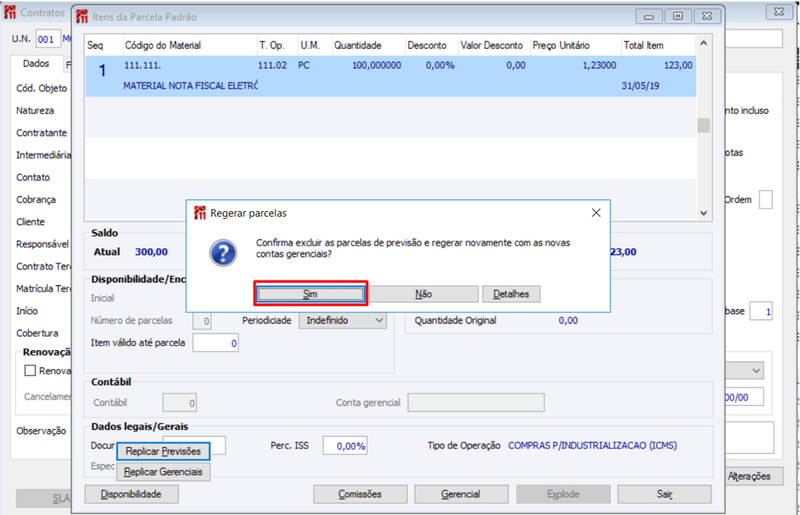
Task: Choose Não in the Regerar parcelas dialog
Action: click(x=423, y=294)
